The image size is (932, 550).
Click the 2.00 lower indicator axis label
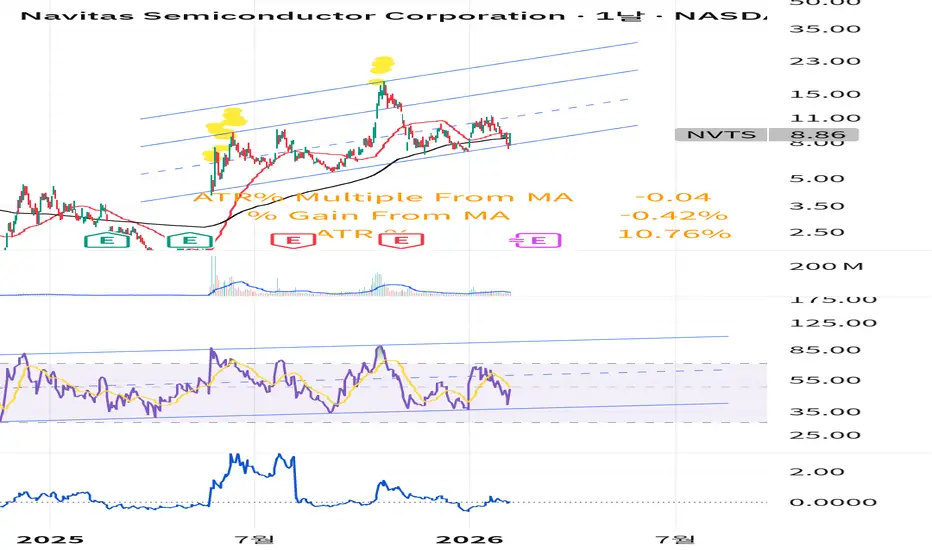coord(817,472)
